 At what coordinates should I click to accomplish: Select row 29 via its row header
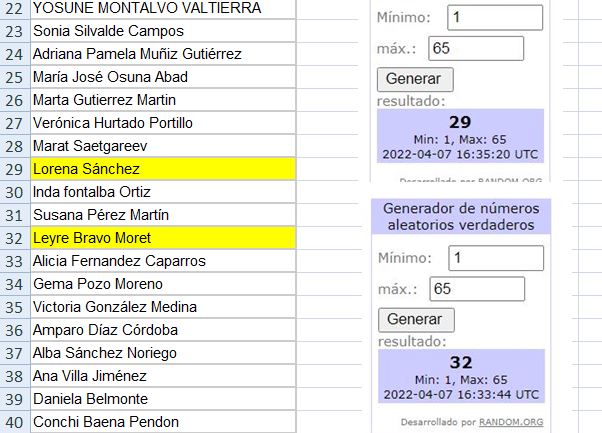pyautogui.click(x=13, y=169)
